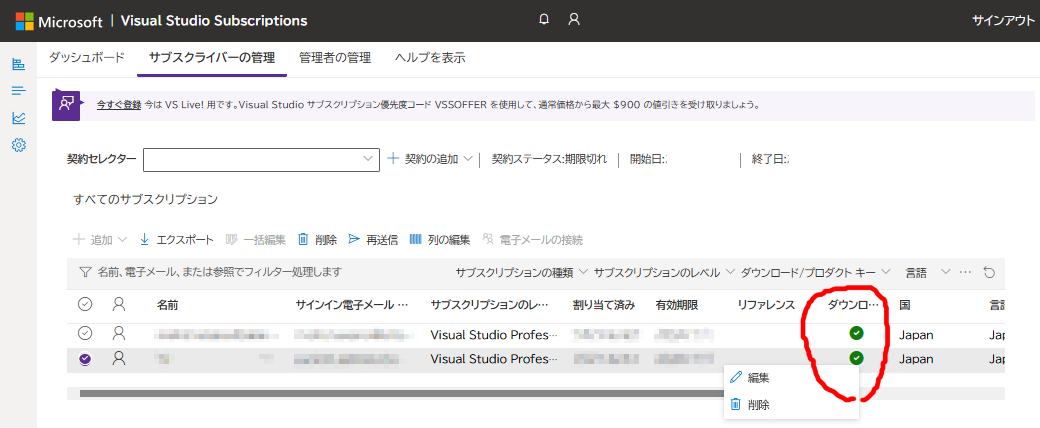Viewport: 1040px width, 428px height.
Task: Click the Resend (再送信) toolbar button
Action: point(373,240)
